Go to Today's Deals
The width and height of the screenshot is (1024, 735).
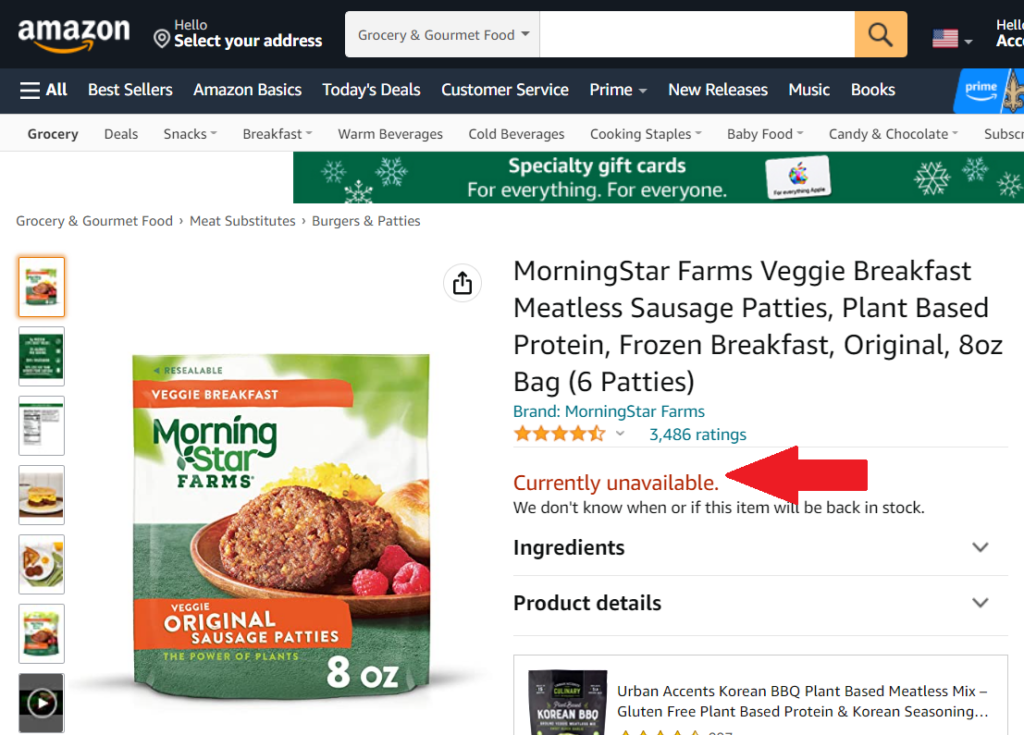[x=371, y=90]
